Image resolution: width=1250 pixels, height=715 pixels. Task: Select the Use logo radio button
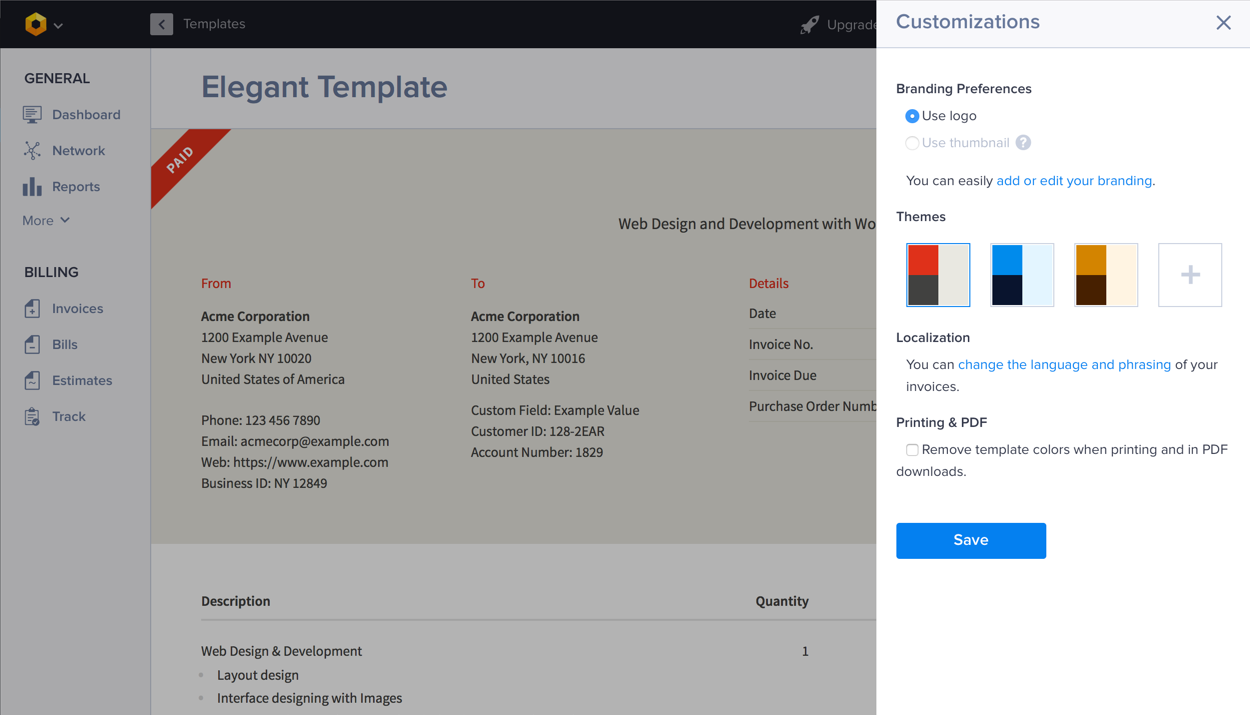[x=912, y=116]
